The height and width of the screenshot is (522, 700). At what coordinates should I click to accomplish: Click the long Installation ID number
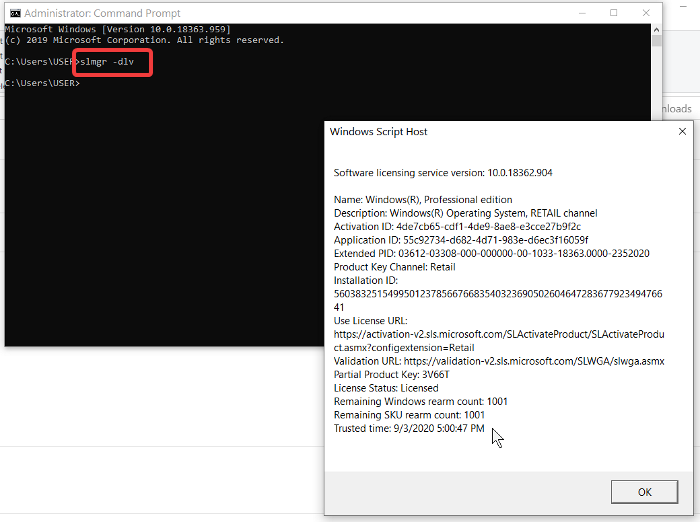[498, 301]
